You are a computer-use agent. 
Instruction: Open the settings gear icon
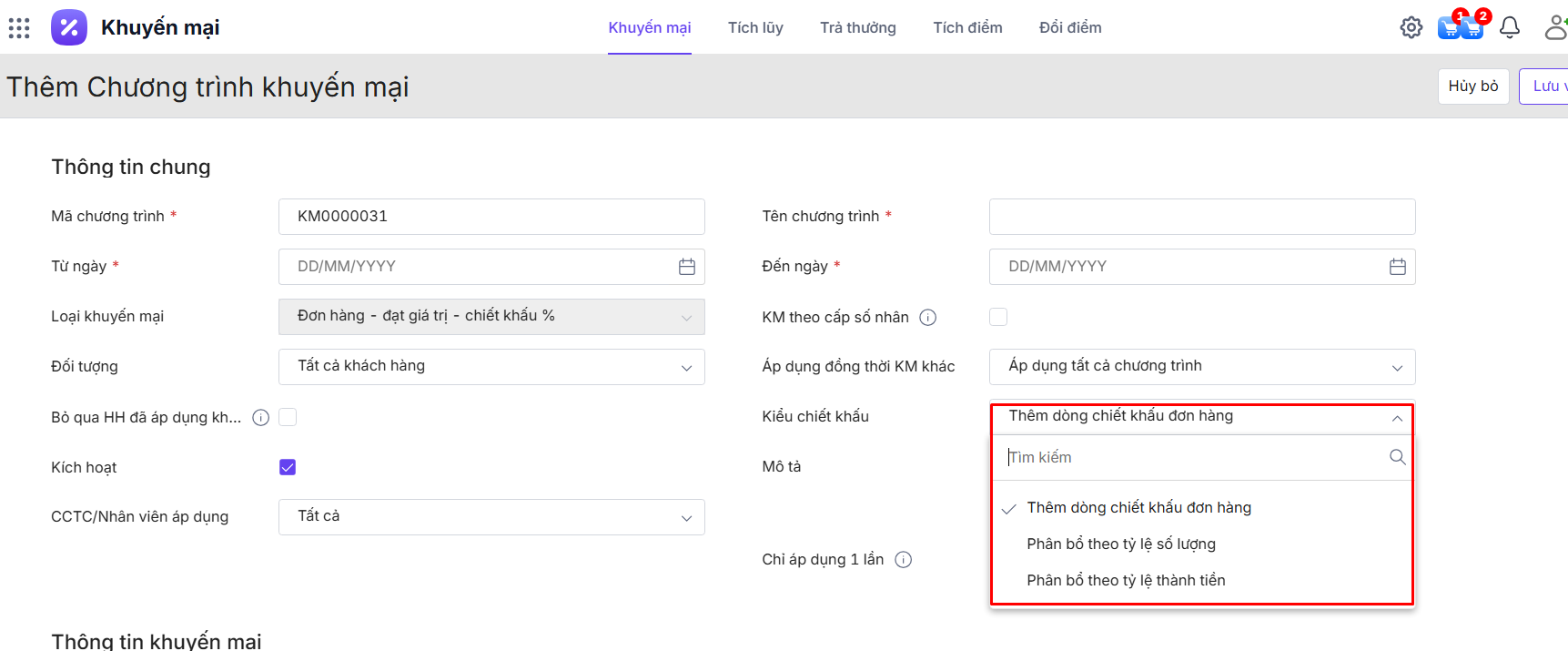point(1411,27)
